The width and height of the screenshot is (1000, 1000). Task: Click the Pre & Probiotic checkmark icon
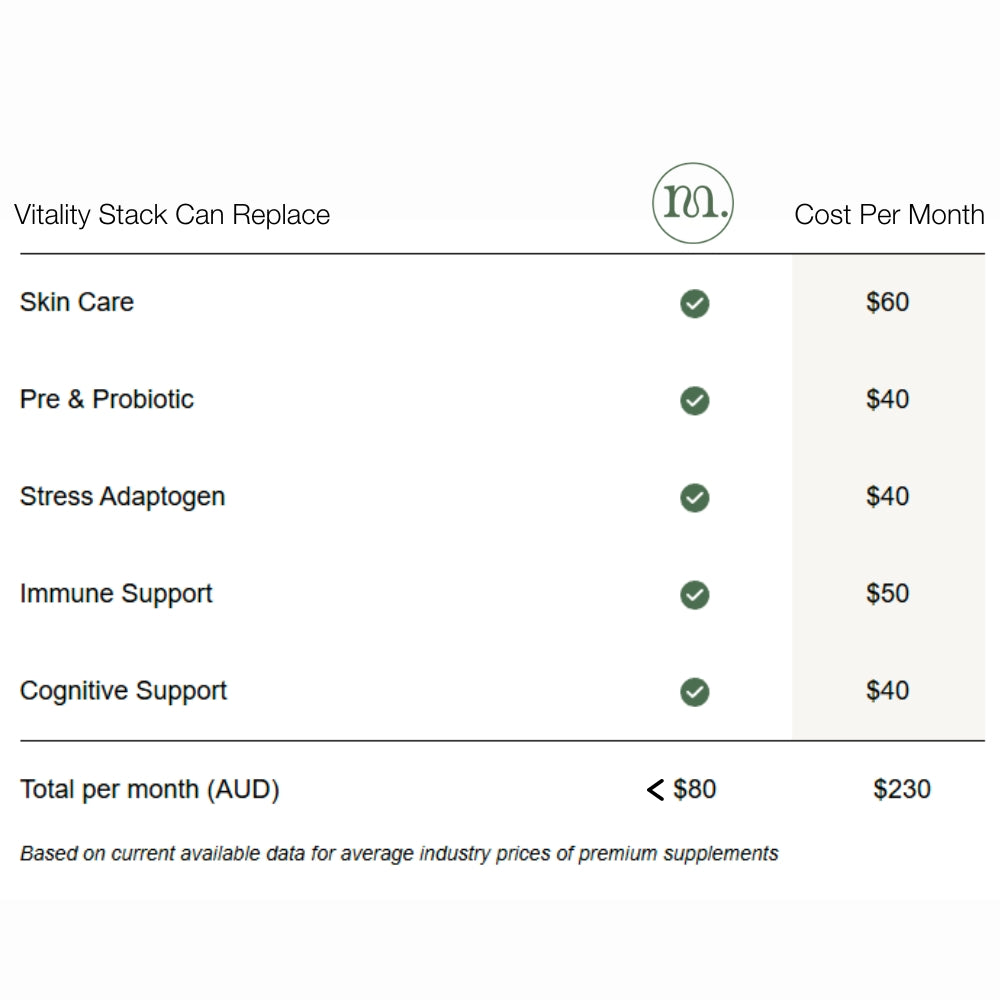click(694, 401)
